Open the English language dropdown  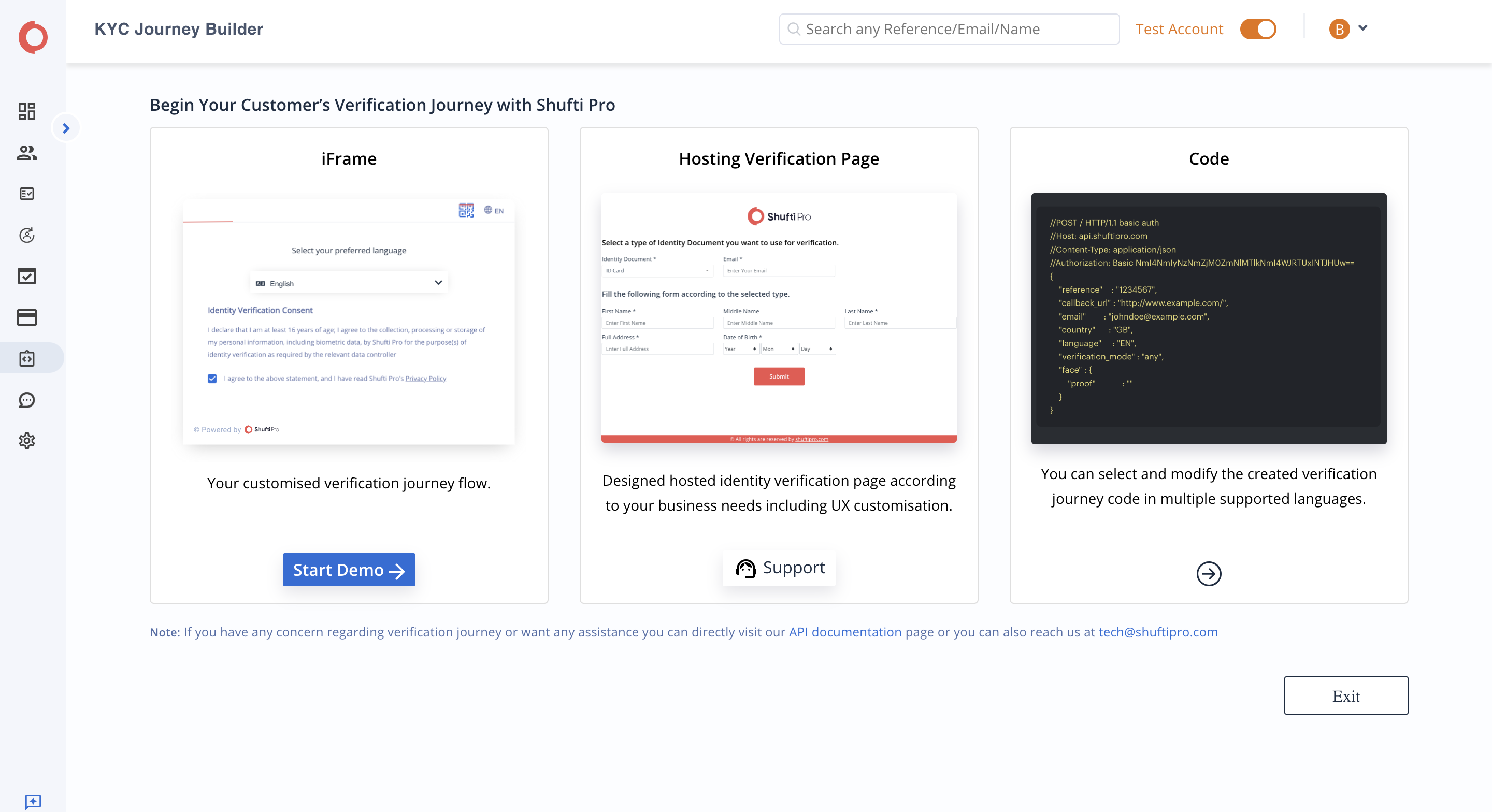coord(349,283)
